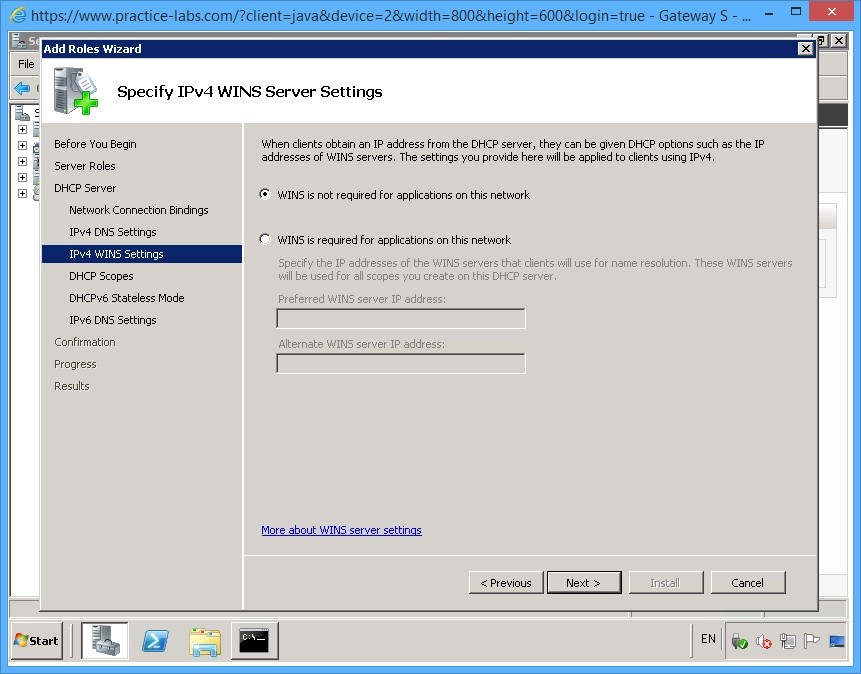Open Command Prompt from the taskbar

254,641
